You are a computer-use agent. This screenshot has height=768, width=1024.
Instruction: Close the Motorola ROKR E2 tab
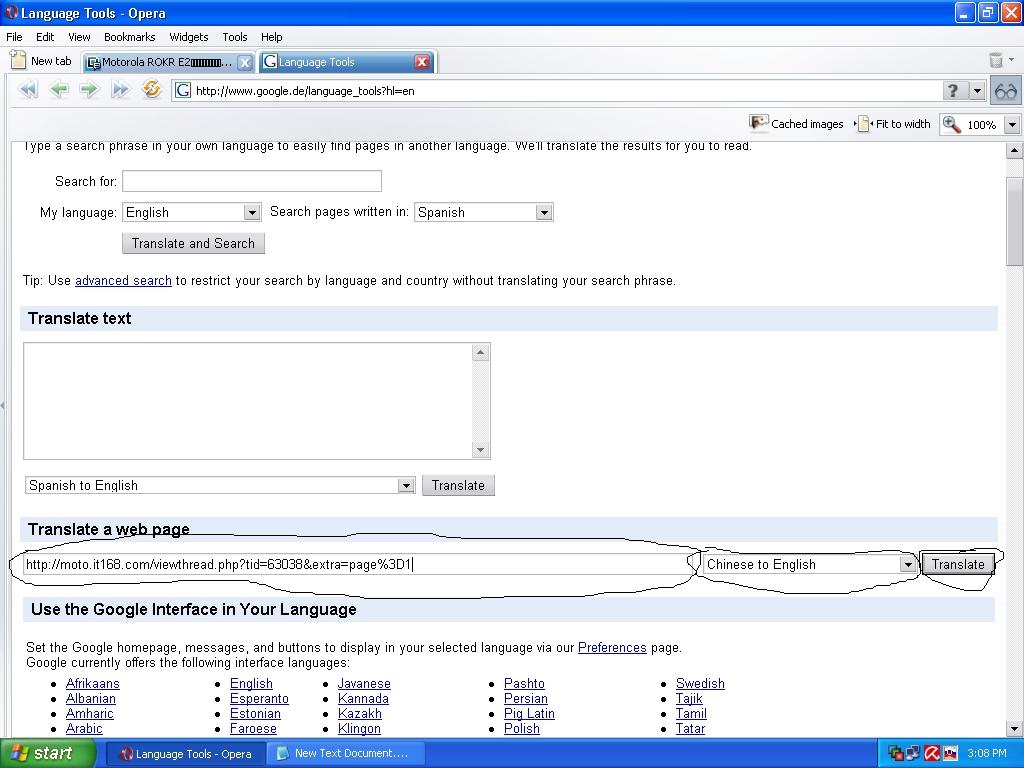pyautogui.click(x=244, y=62)
